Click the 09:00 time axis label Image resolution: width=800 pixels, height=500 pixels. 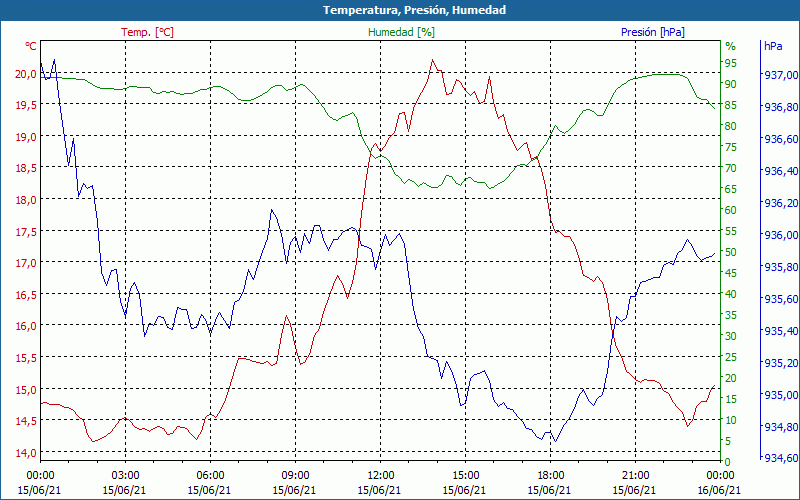coord(295,475)
